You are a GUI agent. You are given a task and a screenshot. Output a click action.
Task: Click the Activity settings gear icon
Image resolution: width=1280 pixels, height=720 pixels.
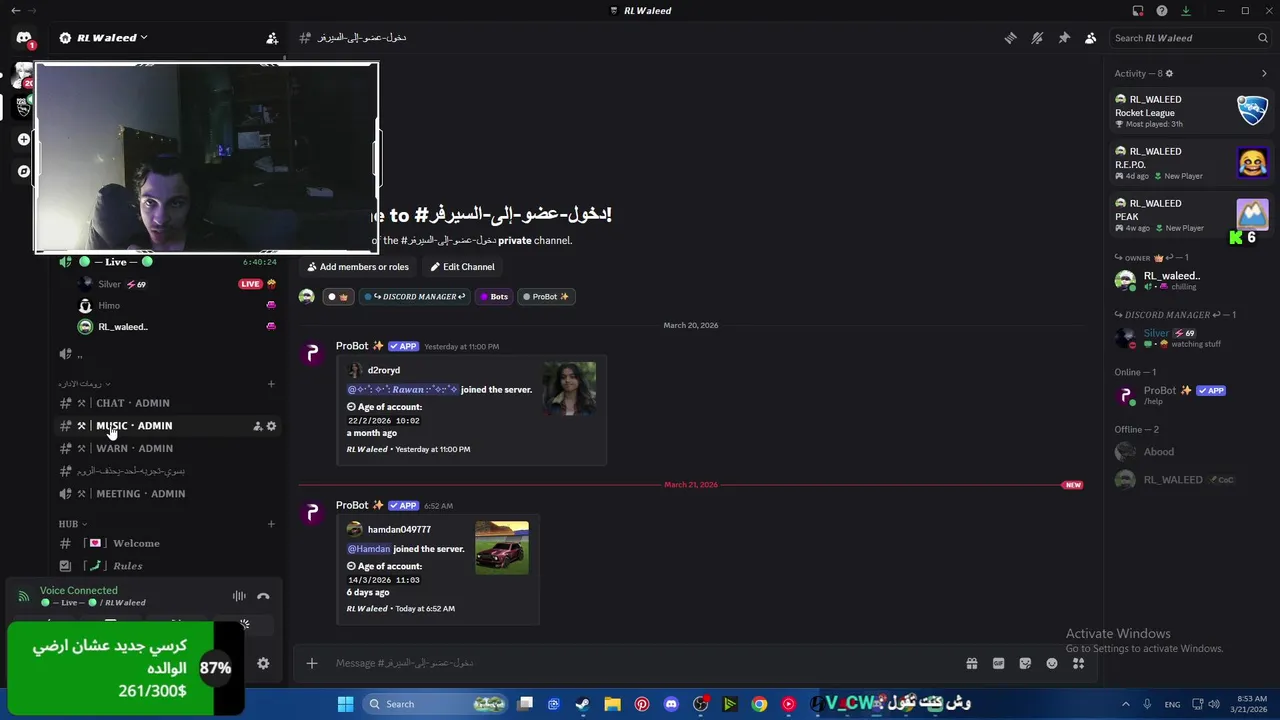point(1169,73)
